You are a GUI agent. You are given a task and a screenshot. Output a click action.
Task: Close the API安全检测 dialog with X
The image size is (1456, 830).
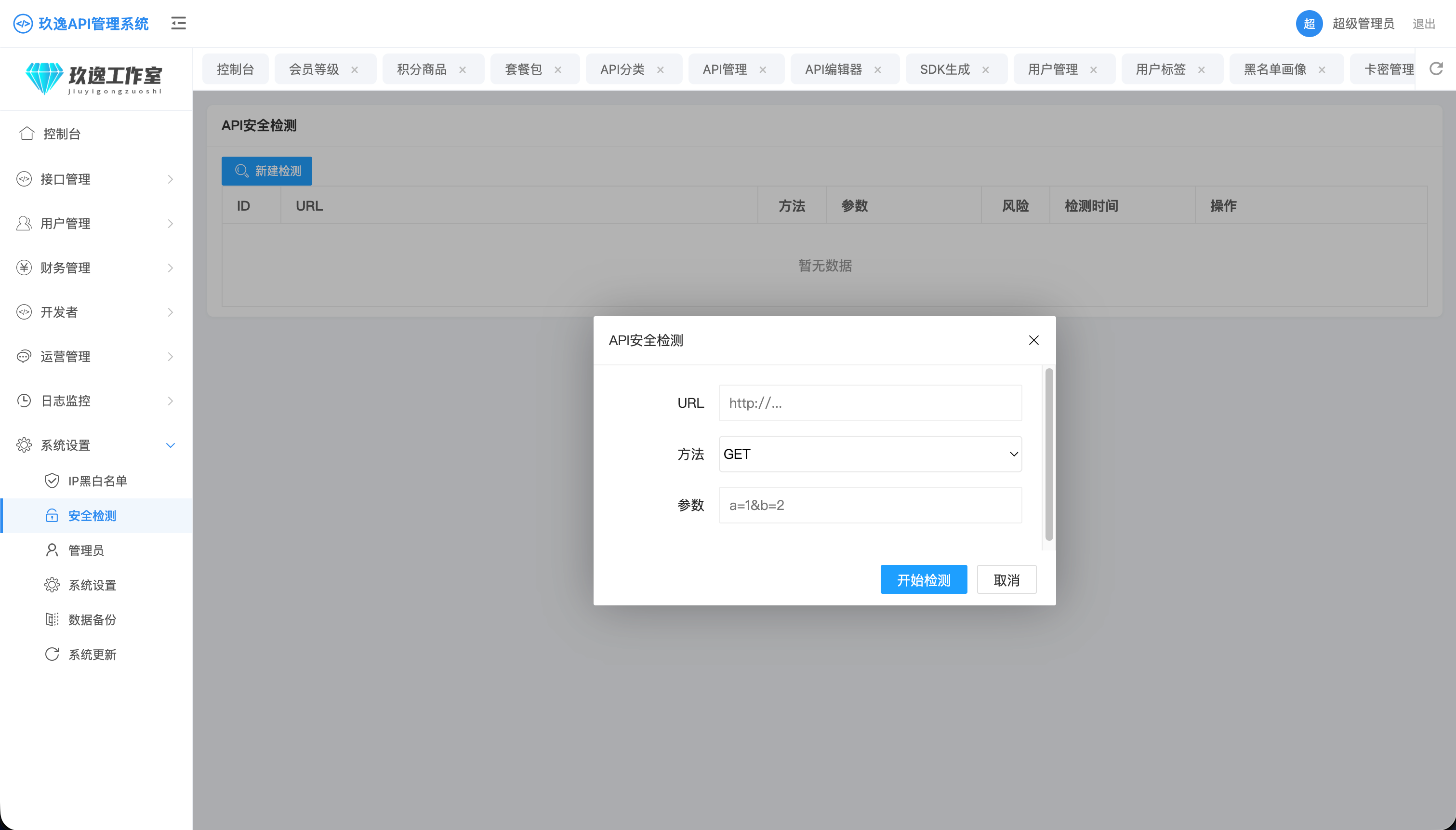point(1033,340)
